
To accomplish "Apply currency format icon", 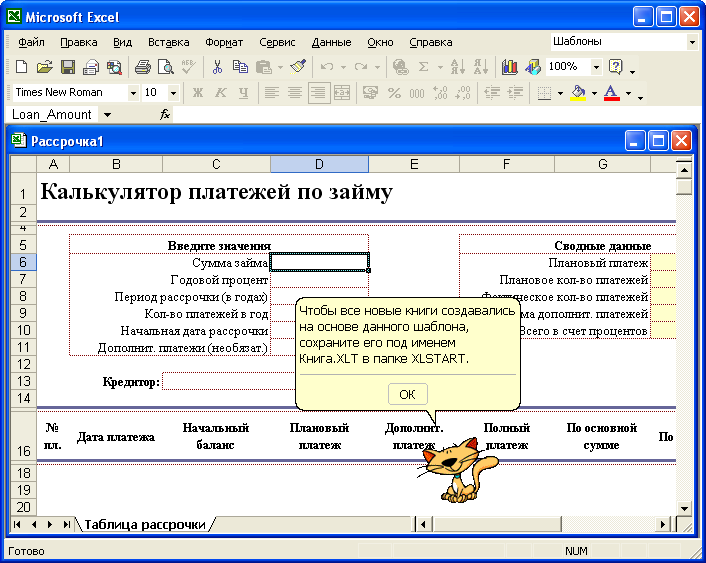I will point(371,93).
